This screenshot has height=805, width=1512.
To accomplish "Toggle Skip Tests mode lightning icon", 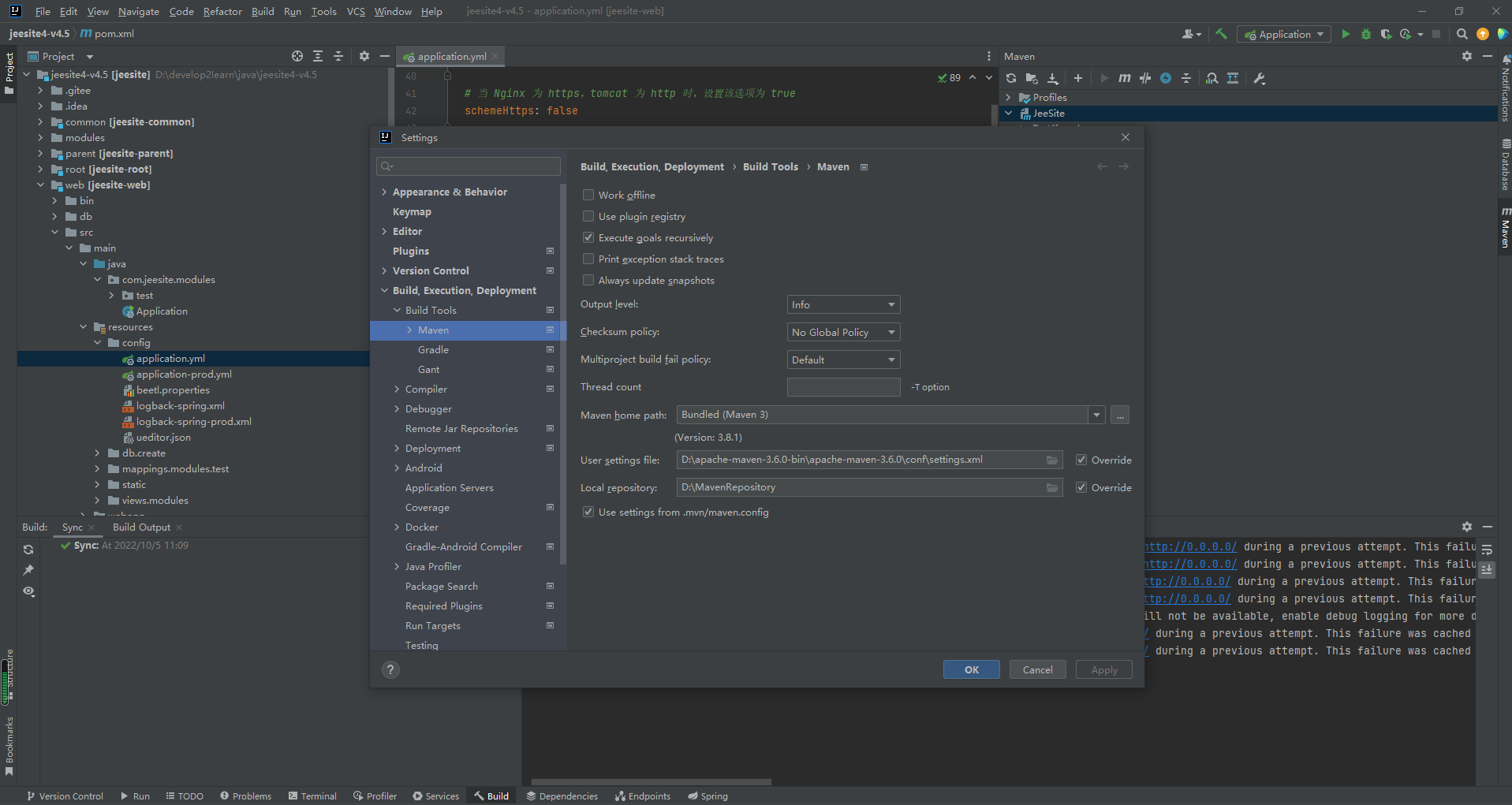I will 1166,78.
